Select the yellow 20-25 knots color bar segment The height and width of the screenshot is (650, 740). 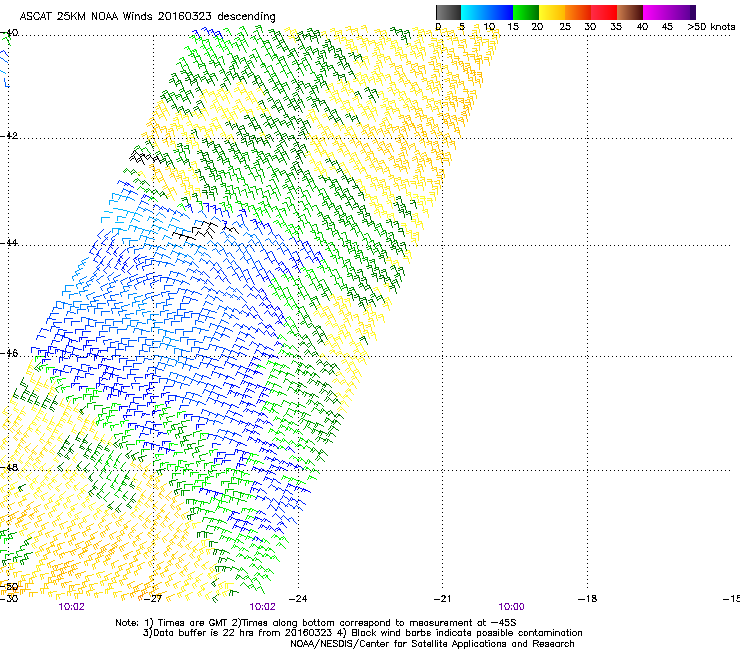(x=552, y=12)
